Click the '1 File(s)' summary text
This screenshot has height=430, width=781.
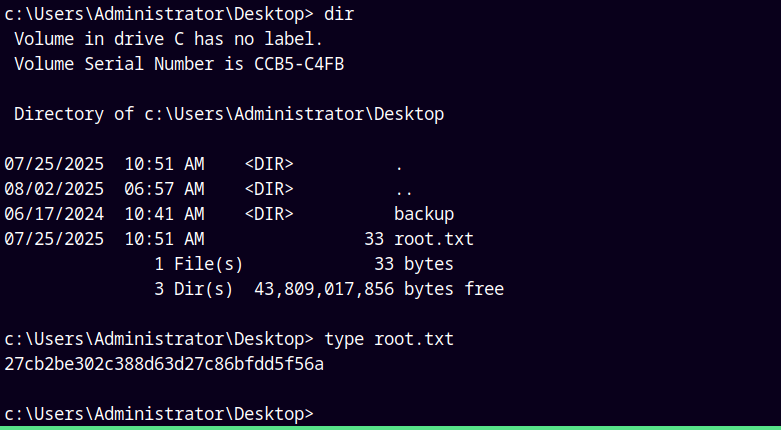point(199,264)
